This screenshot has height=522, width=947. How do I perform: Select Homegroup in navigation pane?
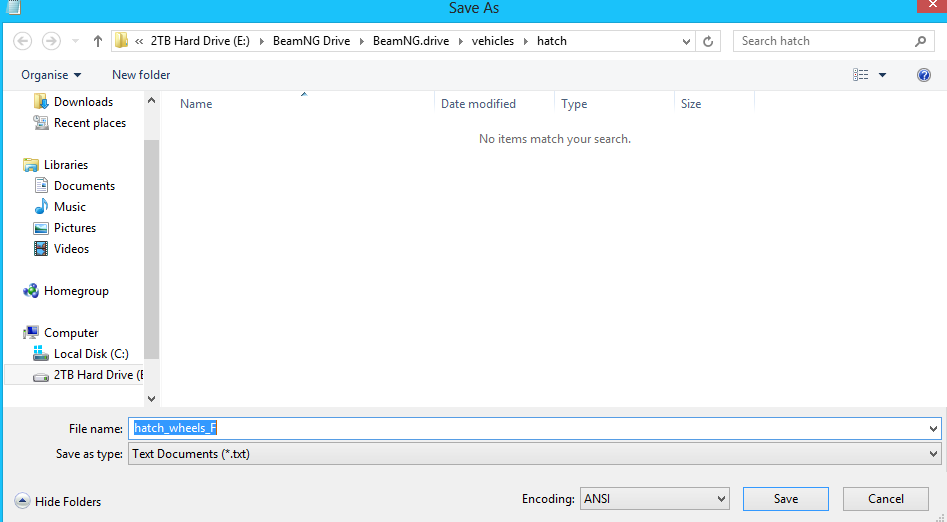click(x=76, y=291)
